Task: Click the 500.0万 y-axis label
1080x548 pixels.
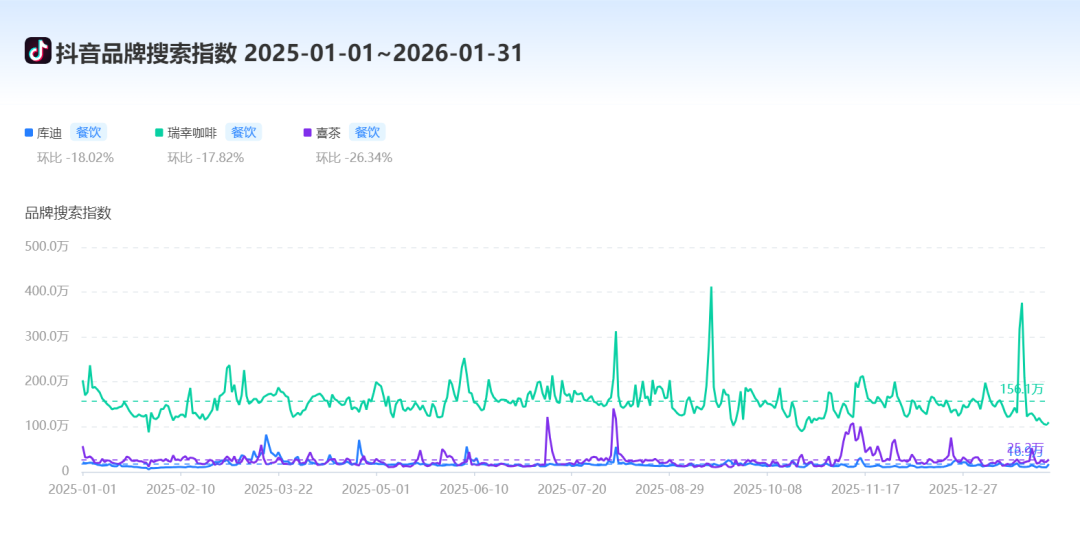Action: click(x=47, y=246)
